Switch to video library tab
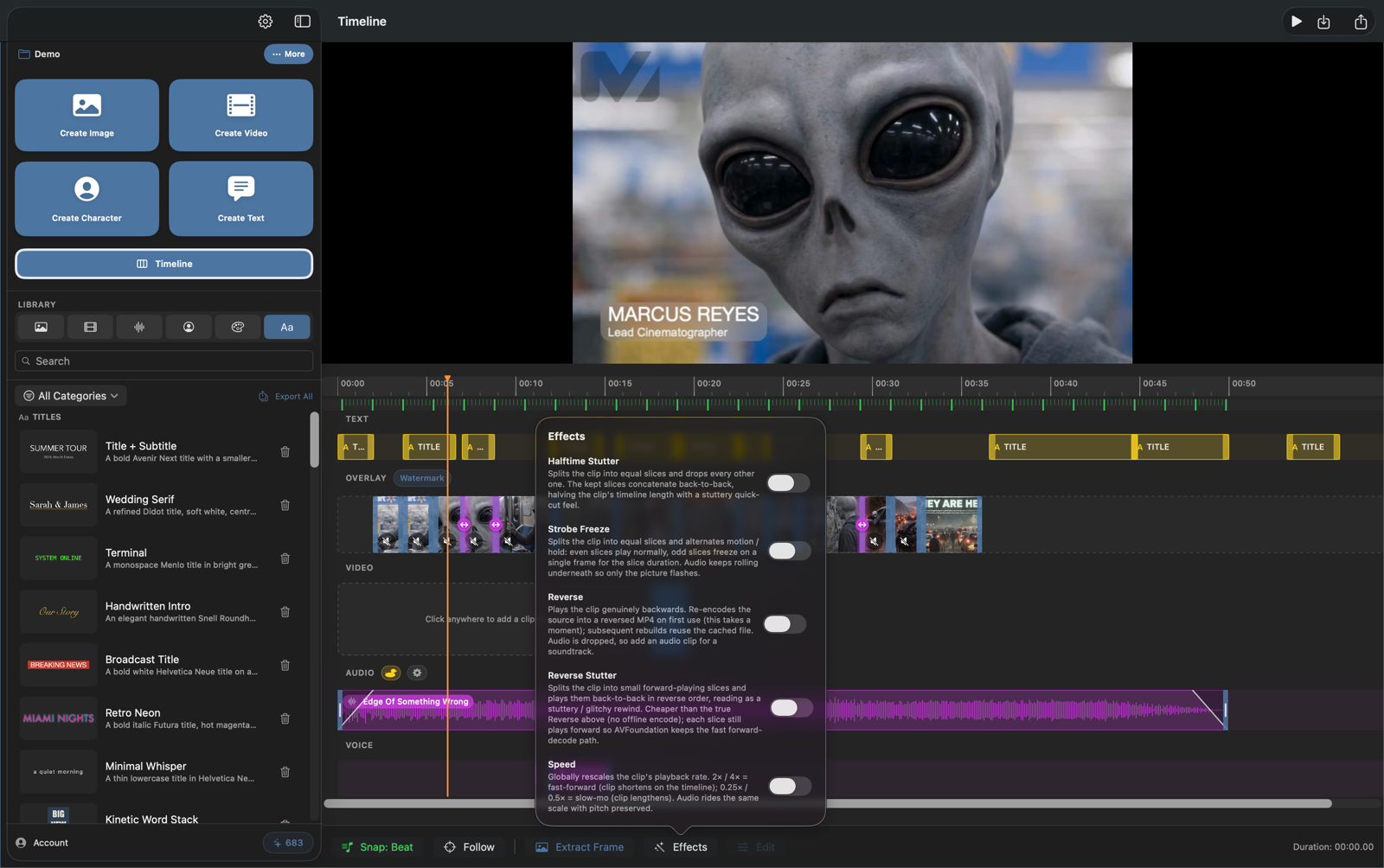This screenshot has width=1384, height=868. tap(90, 327)
